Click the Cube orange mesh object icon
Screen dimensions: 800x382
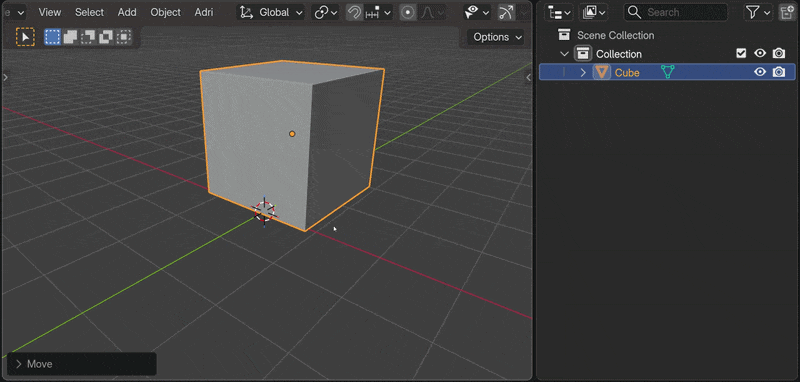pyautogui.click(x=602, y=72)
